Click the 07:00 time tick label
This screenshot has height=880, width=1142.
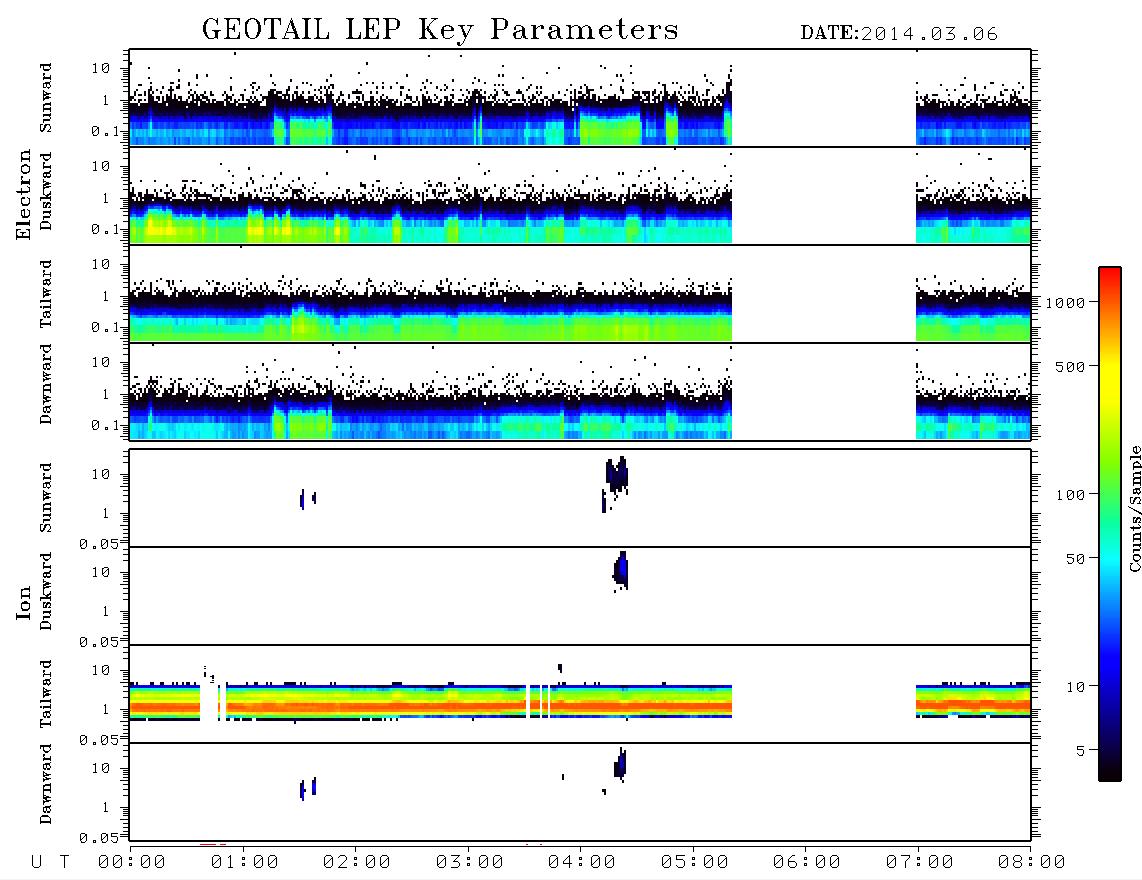click(920, 862)
